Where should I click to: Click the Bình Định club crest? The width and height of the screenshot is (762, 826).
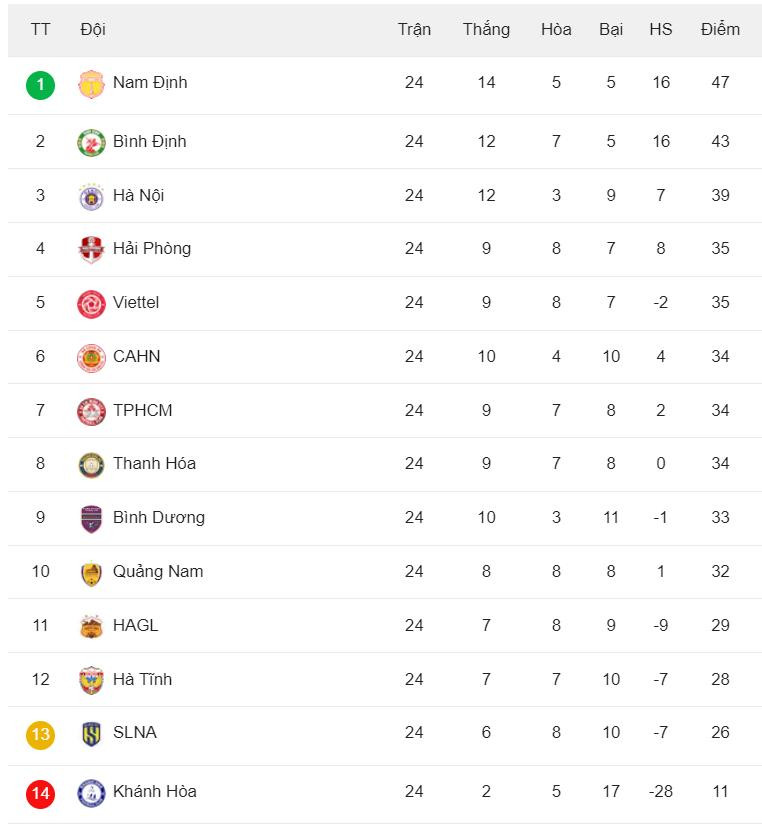91,143
